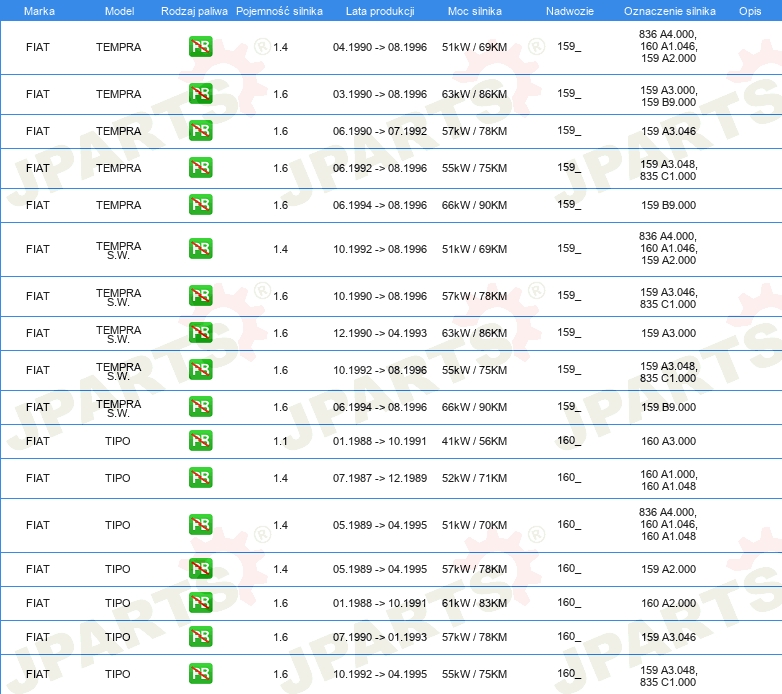Viewport: 782px width, 694px height.
Task: Click TEMPRA S.W. model in 1.4 row
Action: pos(119,250)
